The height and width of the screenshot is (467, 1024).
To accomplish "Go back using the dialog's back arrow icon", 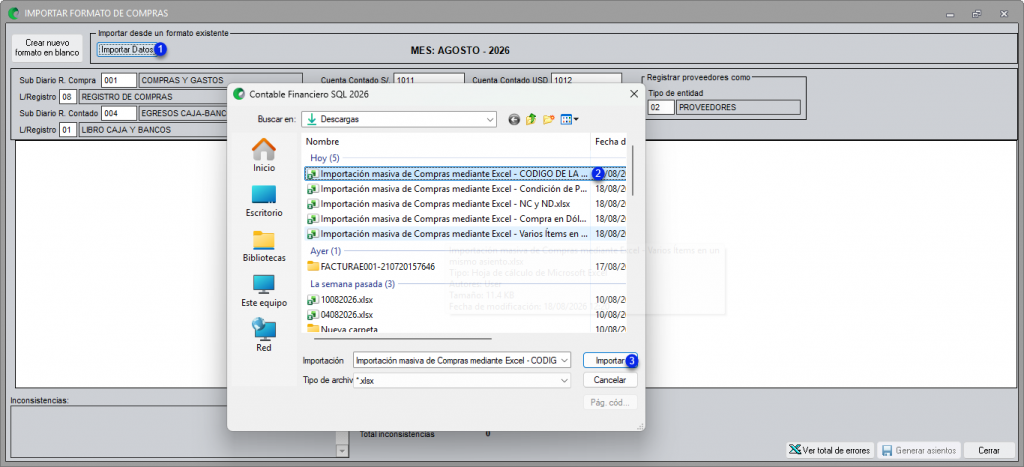I will pos(515,120).
